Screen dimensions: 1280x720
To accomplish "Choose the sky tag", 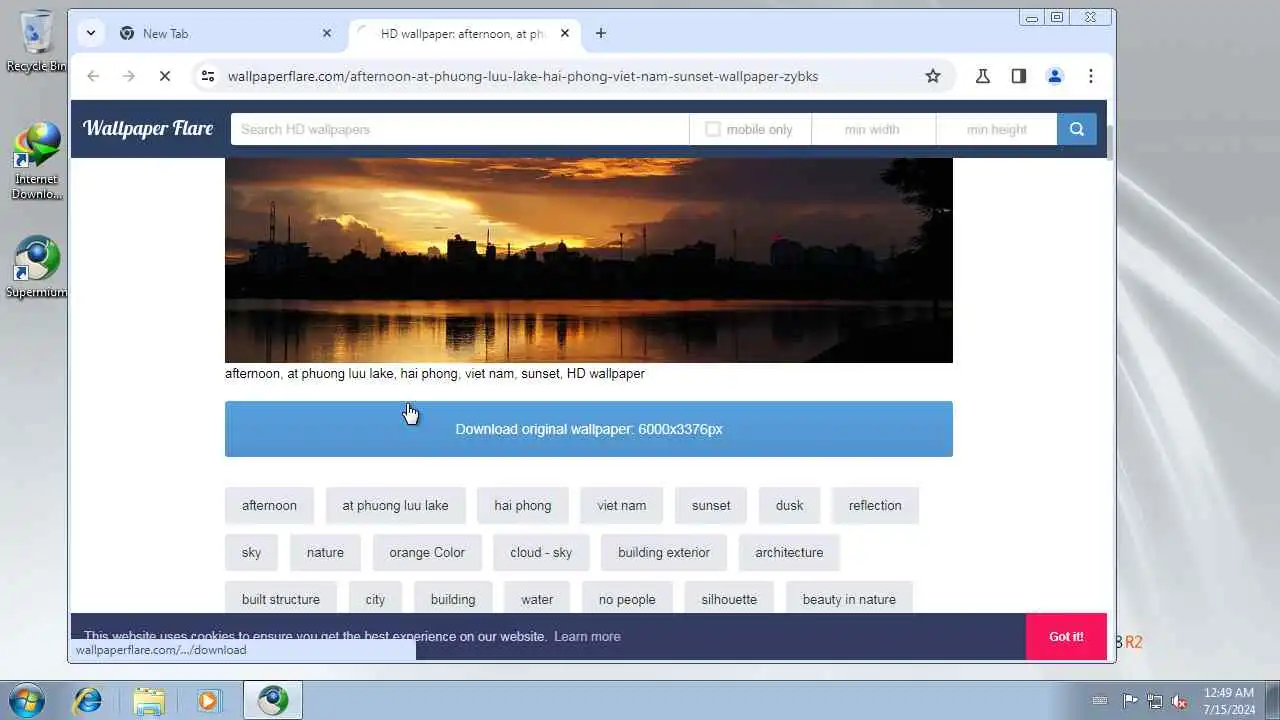I will click(x=251, y=552).
